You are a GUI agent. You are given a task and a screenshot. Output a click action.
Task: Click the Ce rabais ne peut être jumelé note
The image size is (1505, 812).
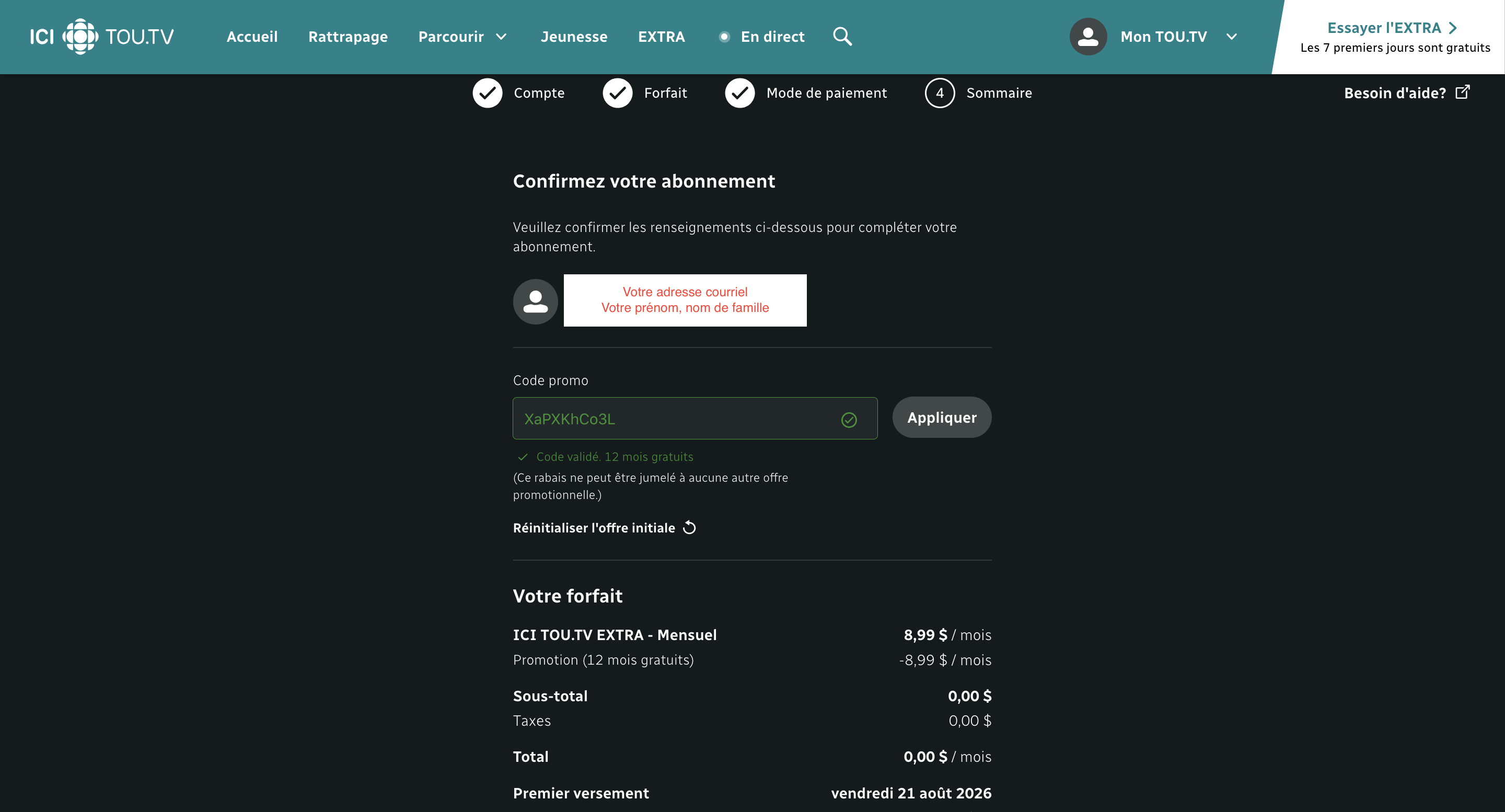click(650, 486)
